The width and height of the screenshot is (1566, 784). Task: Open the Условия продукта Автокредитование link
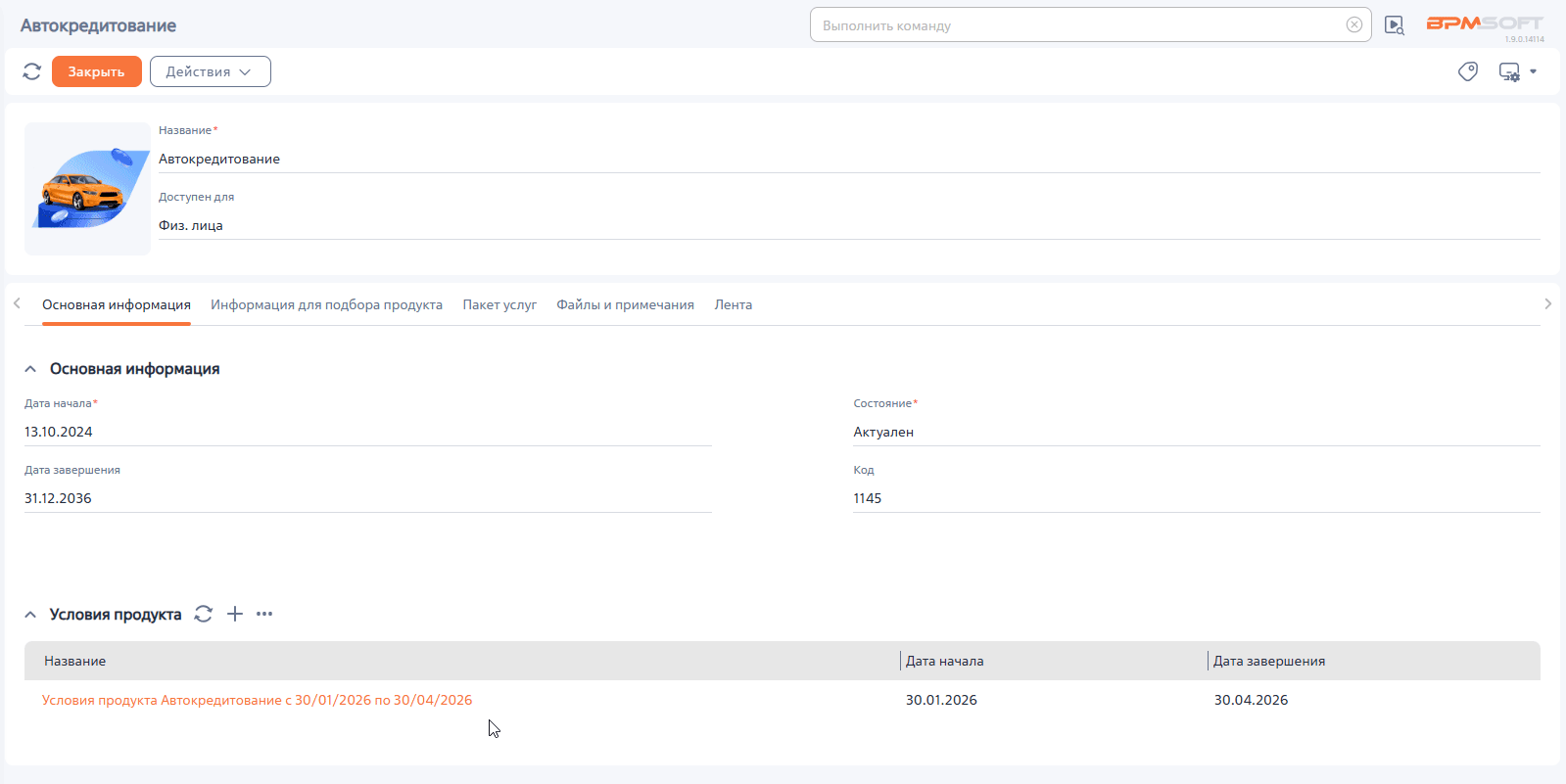click(x=257, y=700)
